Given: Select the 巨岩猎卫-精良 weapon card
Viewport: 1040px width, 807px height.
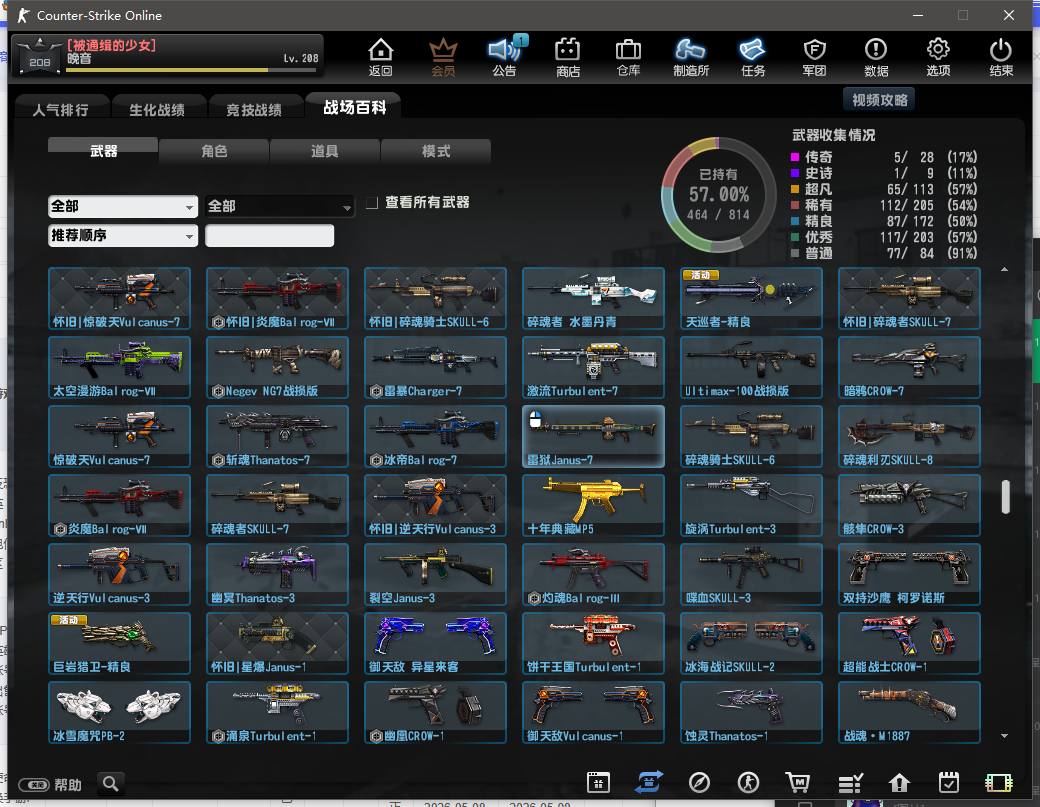Looking at the screenshot, I should [119, 643].
